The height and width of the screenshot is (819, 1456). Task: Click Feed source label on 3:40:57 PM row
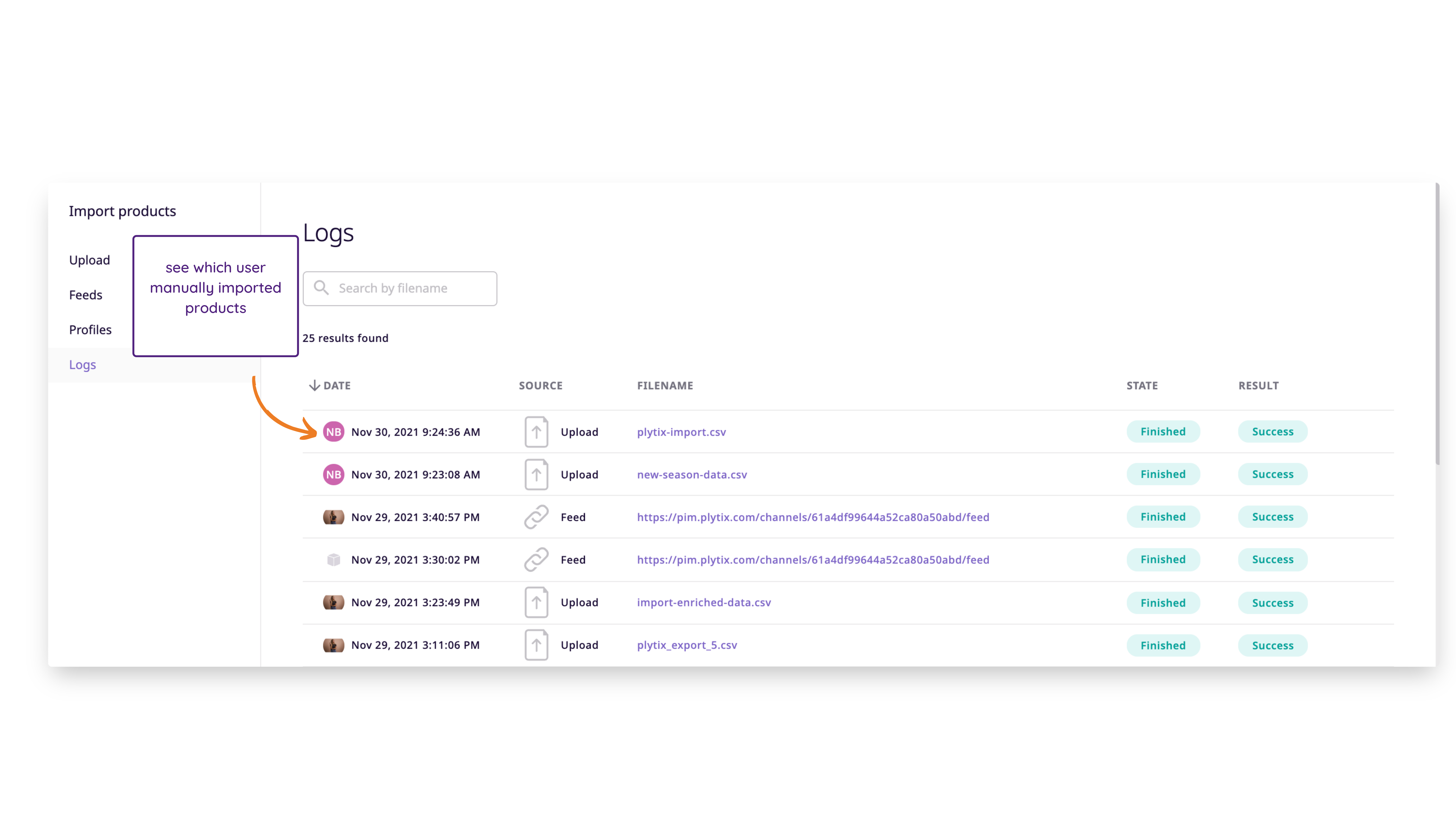click(573, 517)
